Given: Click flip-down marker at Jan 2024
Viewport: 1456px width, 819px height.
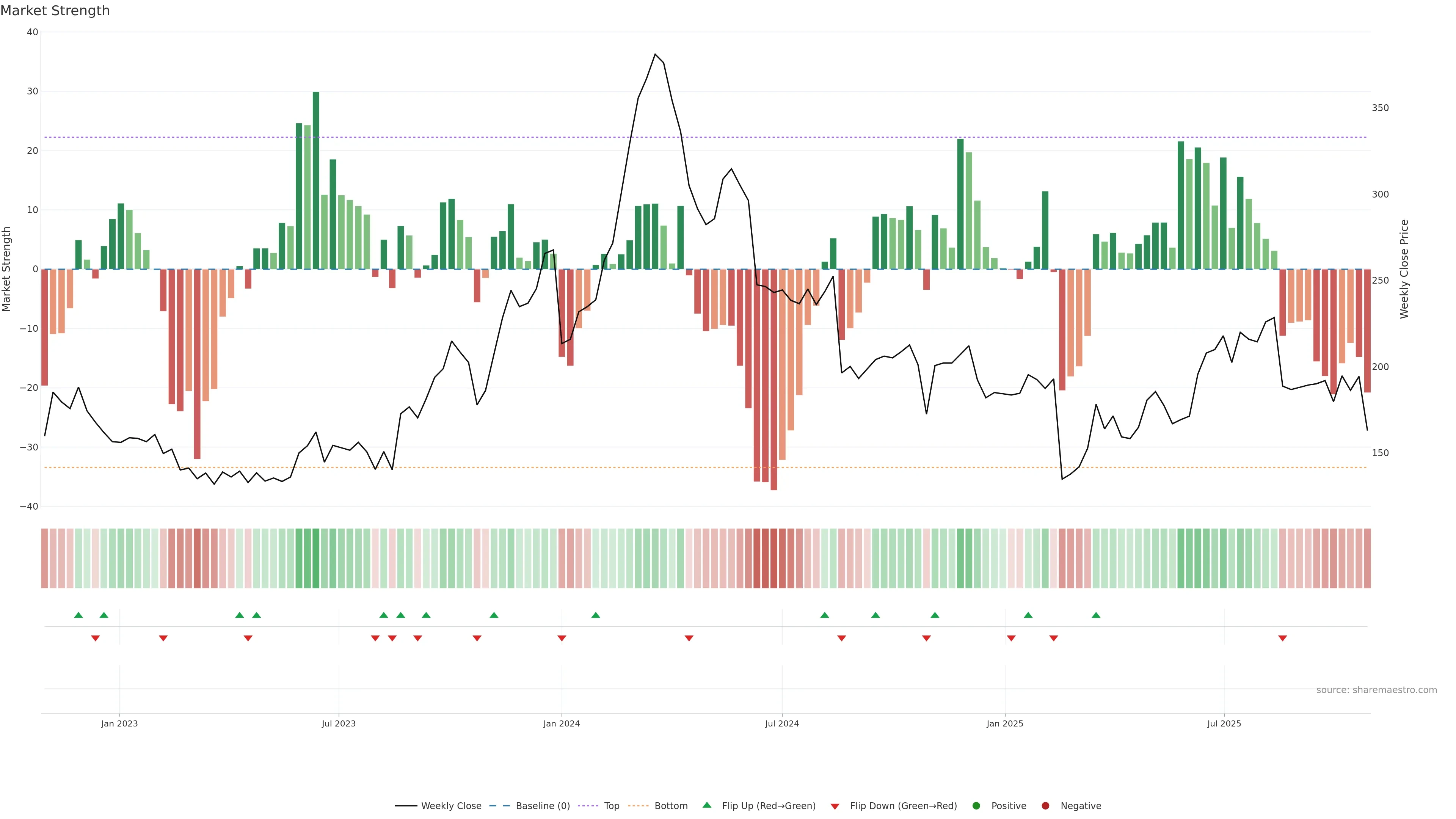Looking at the screenshot, I should pyautogui.click(x=562, y=638).
